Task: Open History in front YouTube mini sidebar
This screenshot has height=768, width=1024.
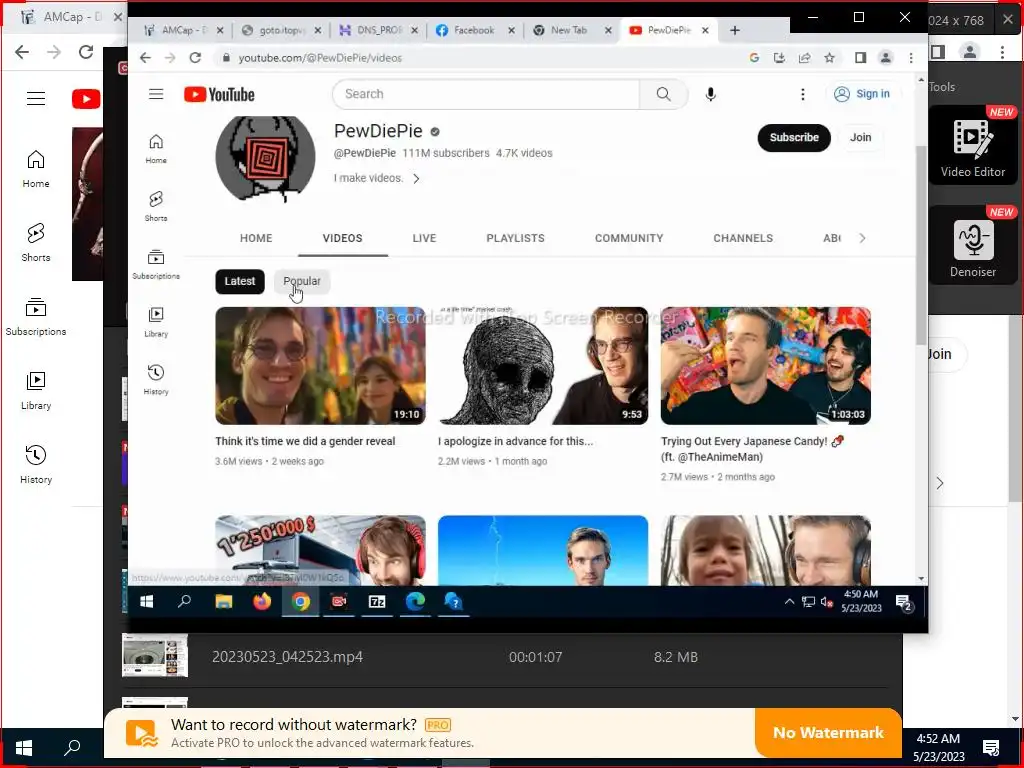Action: (x=156, y=380)
